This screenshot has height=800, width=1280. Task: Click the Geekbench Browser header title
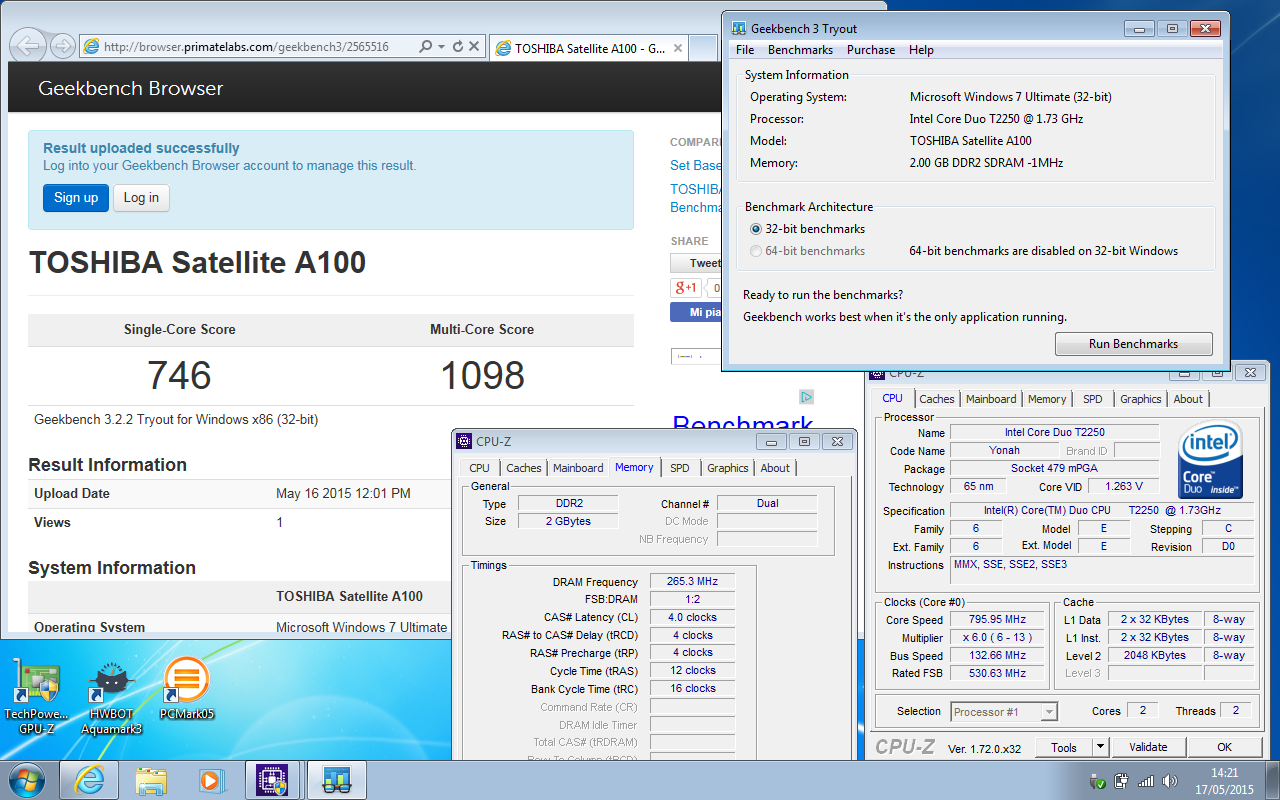coord(130,88)
